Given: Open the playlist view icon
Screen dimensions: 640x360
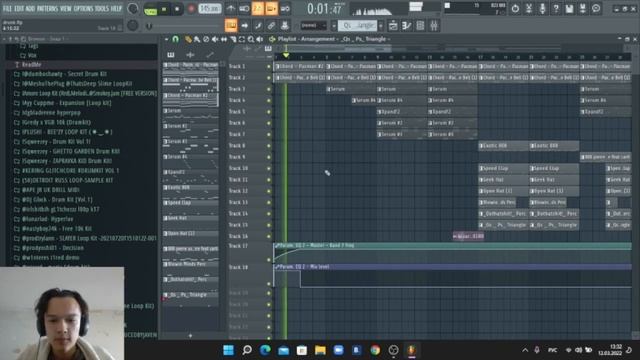Looking at the screenshot, I should point(393,26).
